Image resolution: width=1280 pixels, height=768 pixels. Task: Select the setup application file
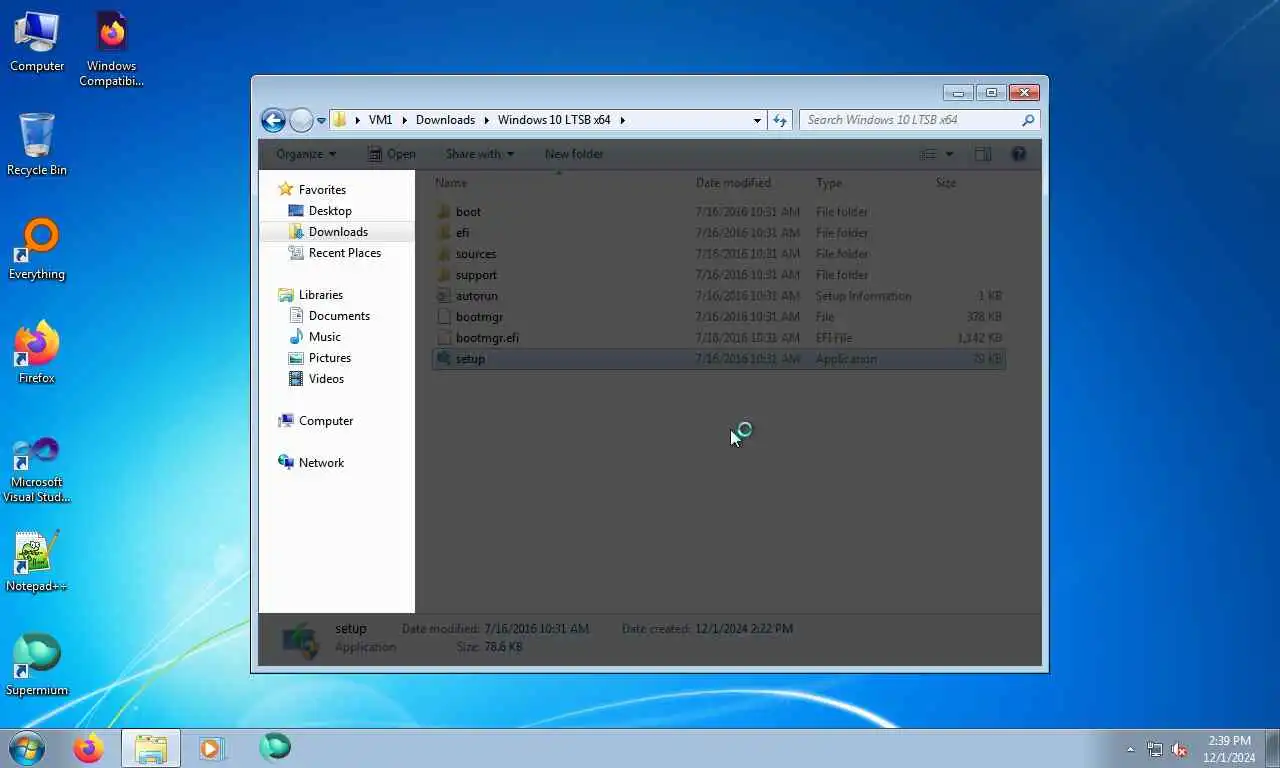pos(718,359)
